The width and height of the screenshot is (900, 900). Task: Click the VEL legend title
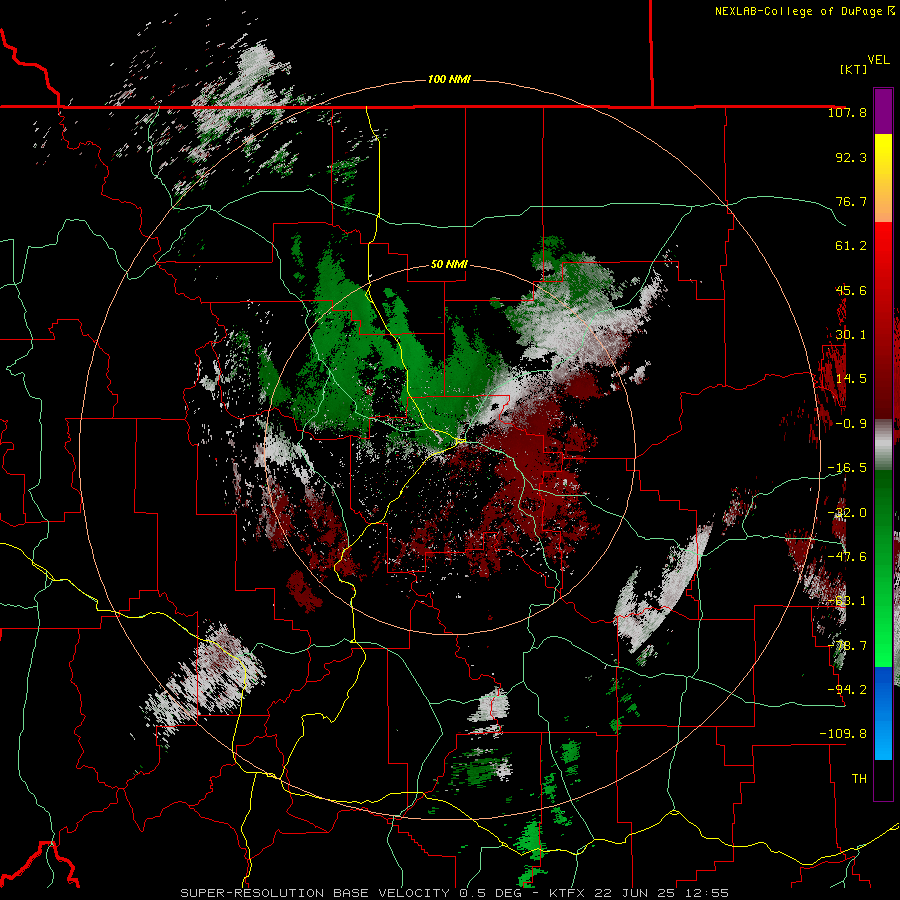(x=878, y=60)
